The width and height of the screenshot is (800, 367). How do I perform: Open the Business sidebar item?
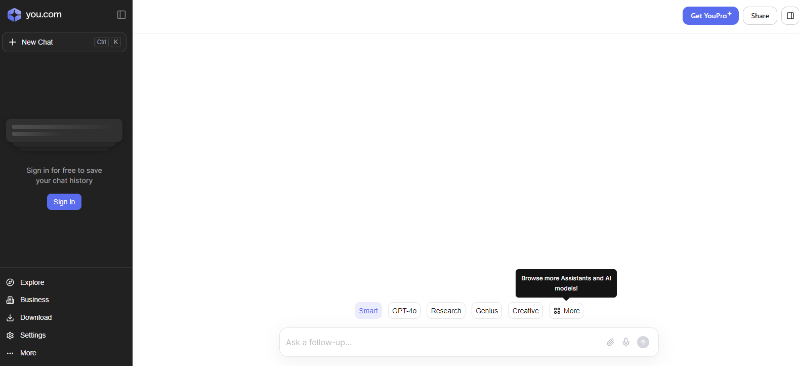[x=35, y=300]
